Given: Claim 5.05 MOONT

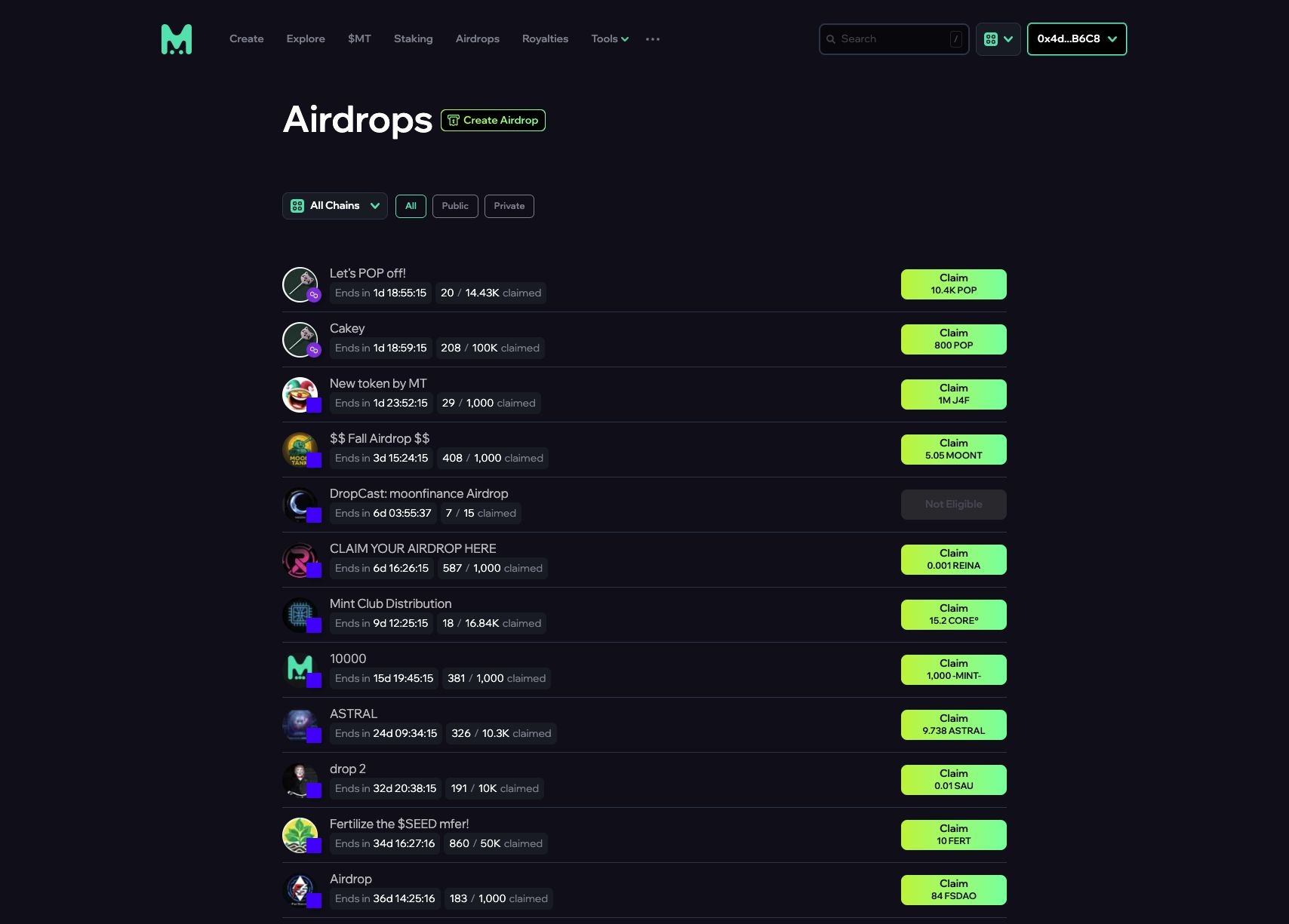Looking at the screenshot, I should [954, 450].
